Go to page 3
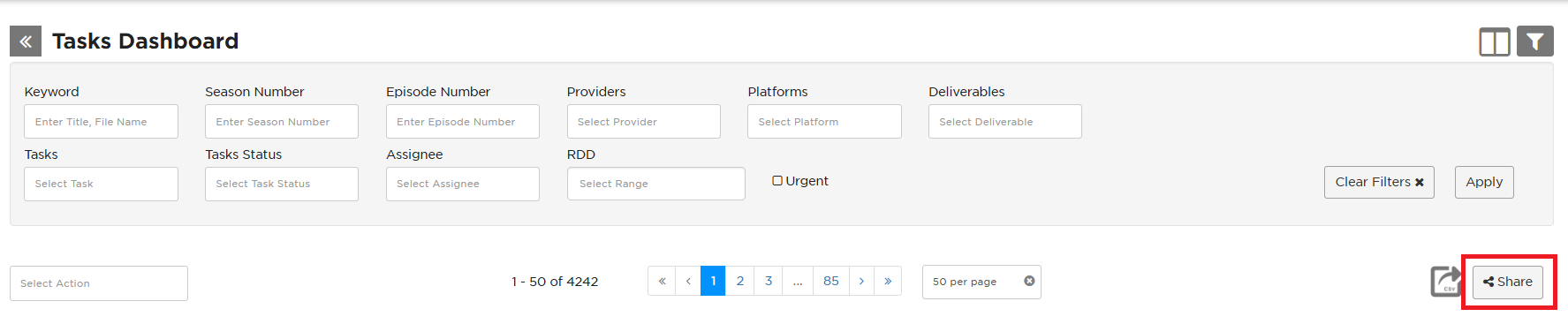The width and height of the screenshot is (1568, 324). coord(769,281)
